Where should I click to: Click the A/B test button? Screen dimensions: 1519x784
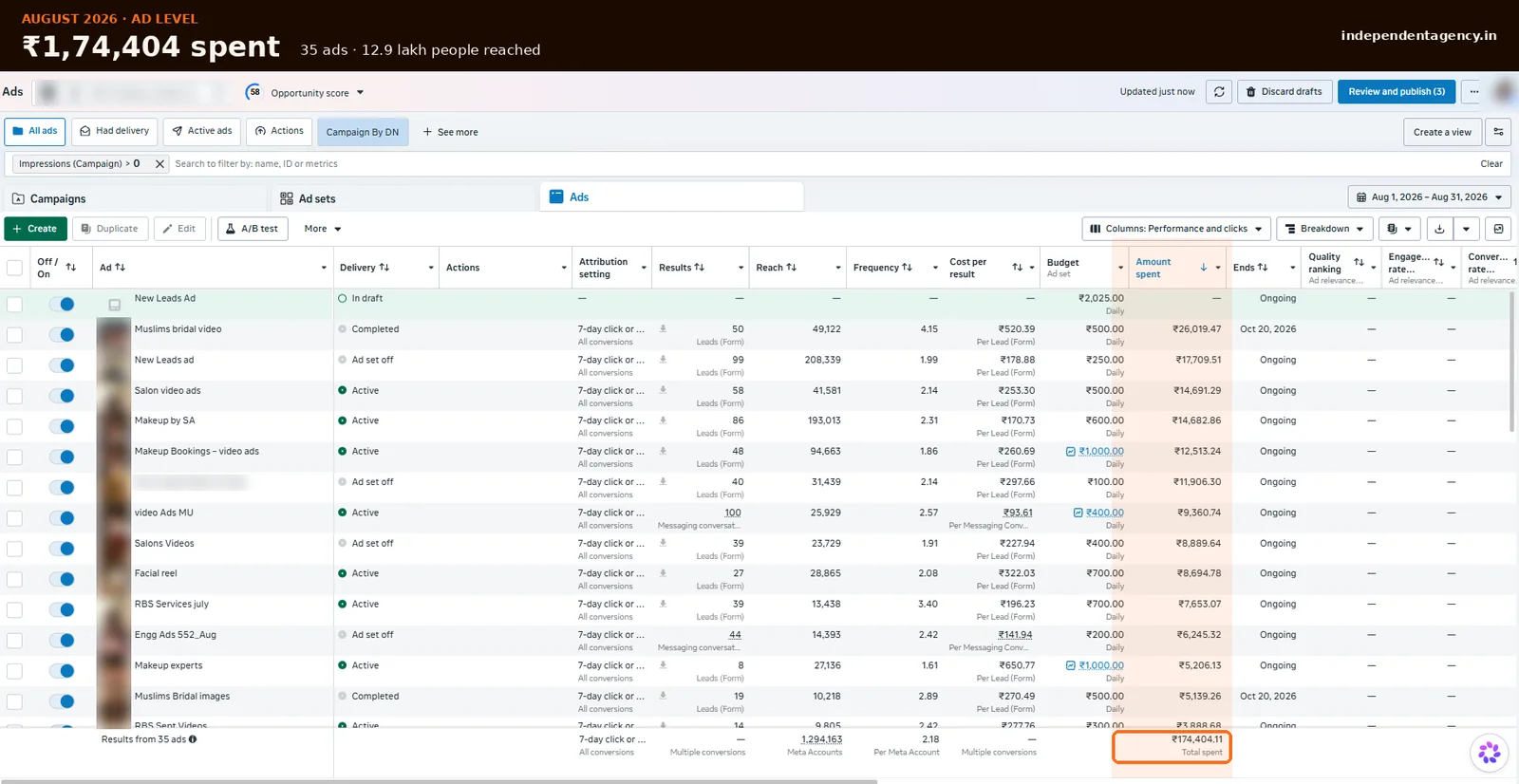tap(253, 229)
